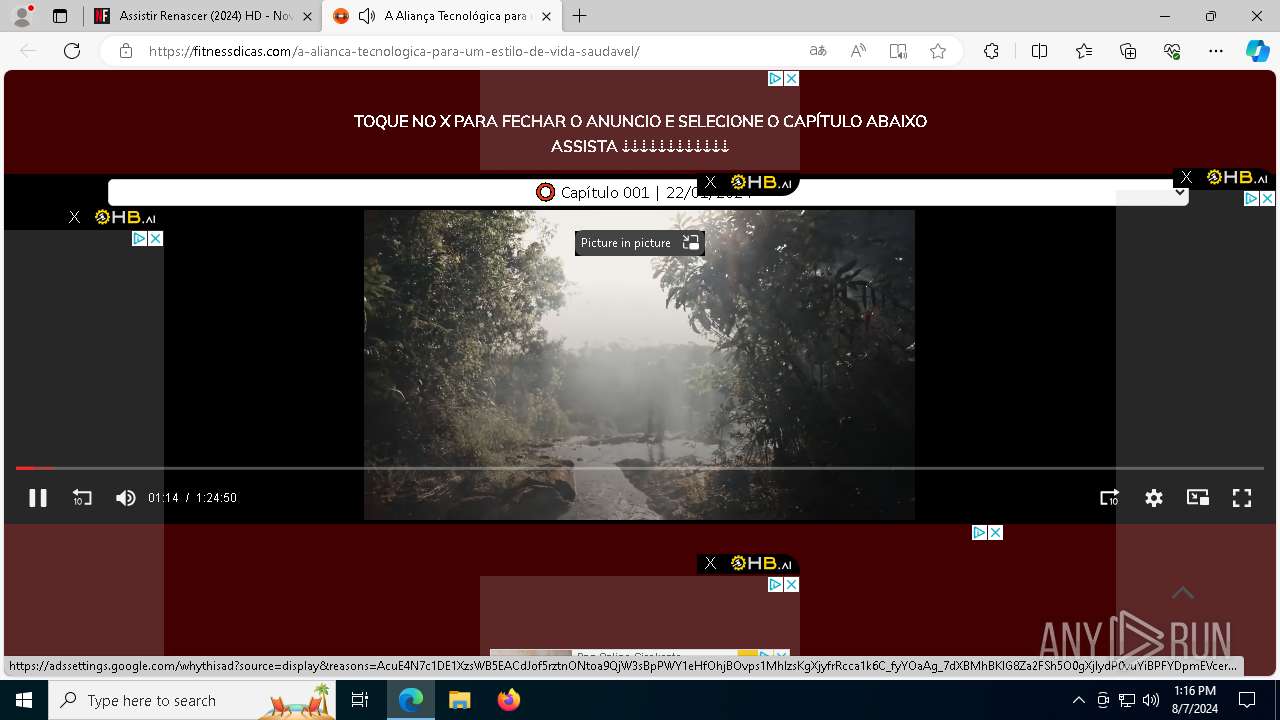
Task: Open Favorites list
Action: tap(1084, 51)
